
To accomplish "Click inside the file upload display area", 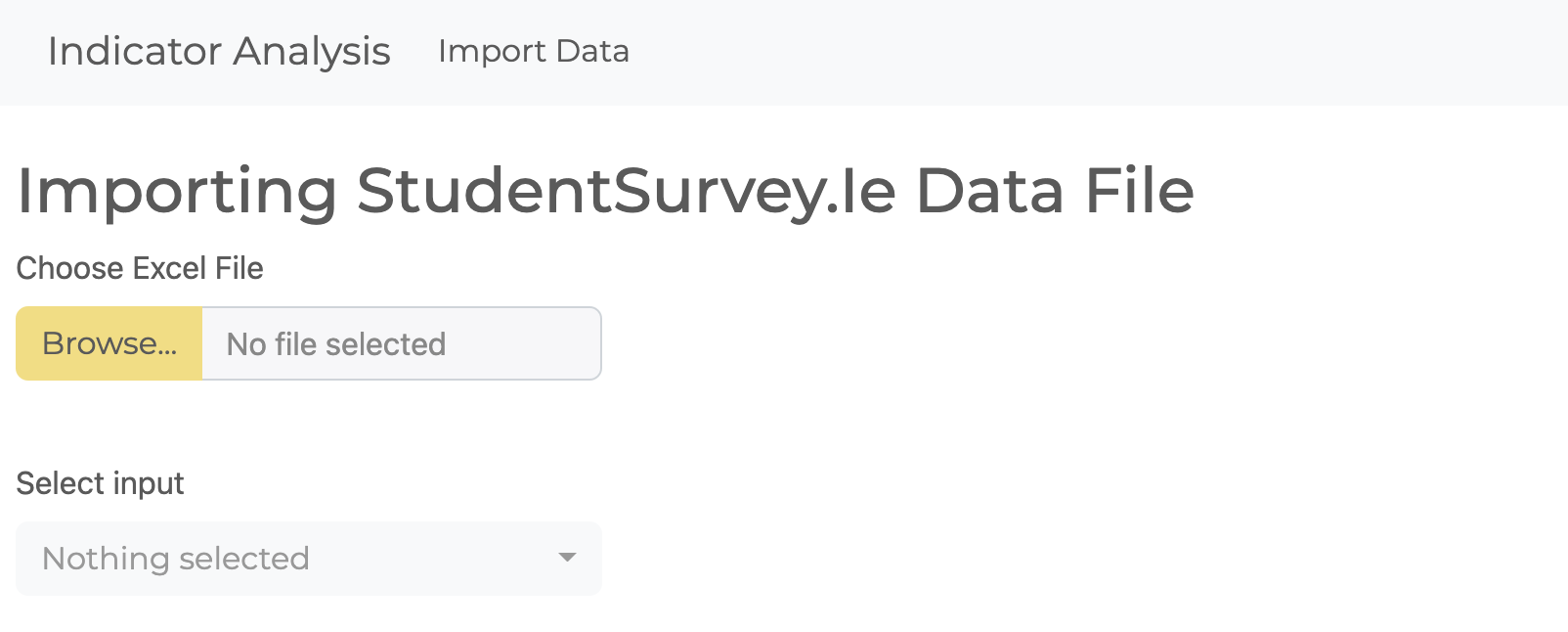I will pos(401,343).
